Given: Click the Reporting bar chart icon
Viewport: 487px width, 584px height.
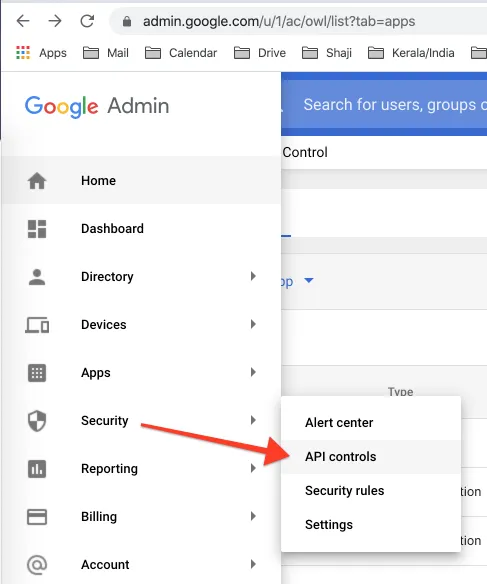Looking at the screenshot, I should coord(37,469).
